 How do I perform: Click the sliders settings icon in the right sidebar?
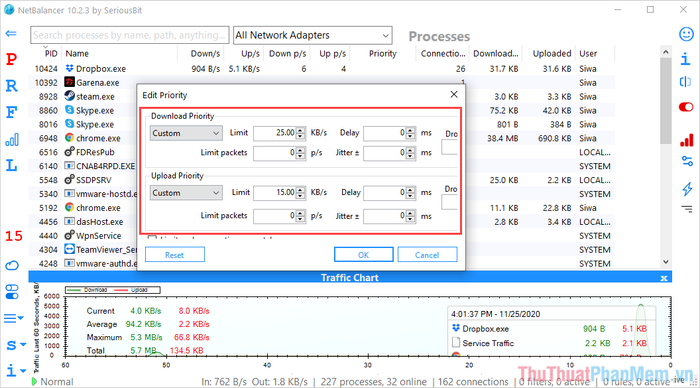tap(687, 161)
